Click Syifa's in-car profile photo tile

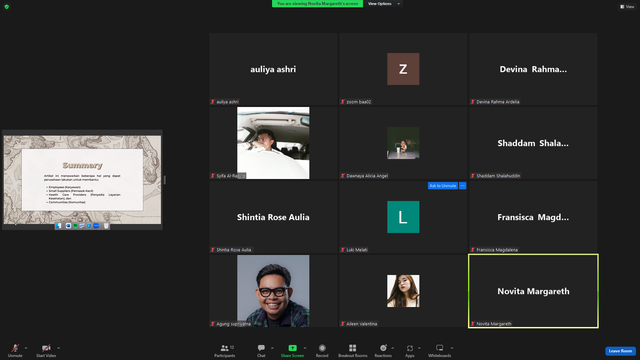click(273, 143)
